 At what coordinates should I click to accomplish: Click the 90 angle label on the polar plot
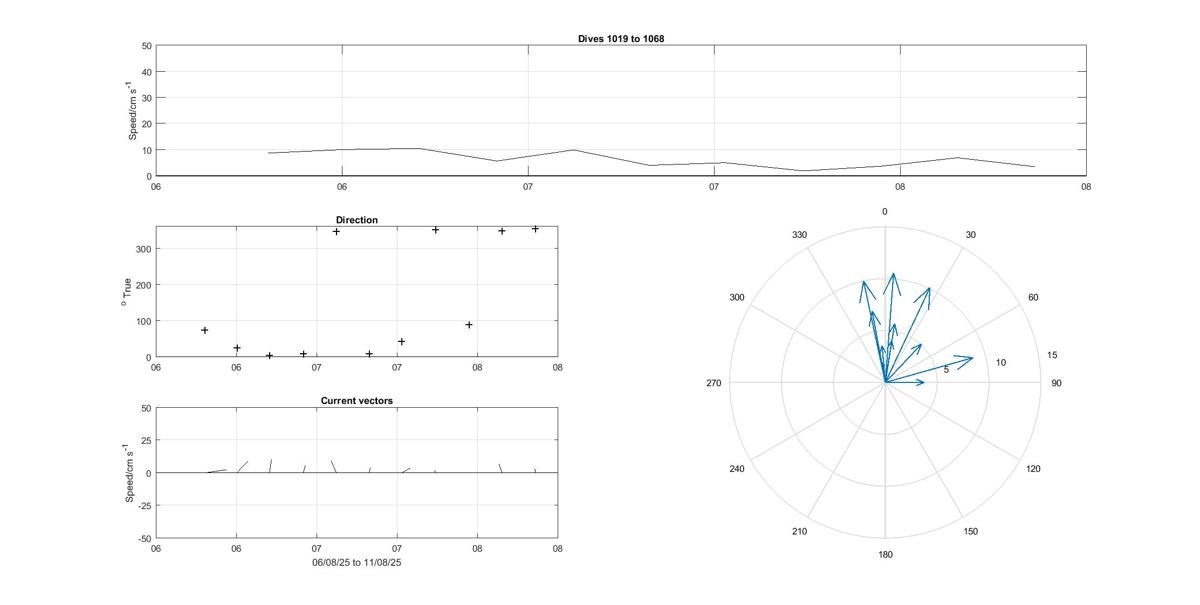[1056, 384]
